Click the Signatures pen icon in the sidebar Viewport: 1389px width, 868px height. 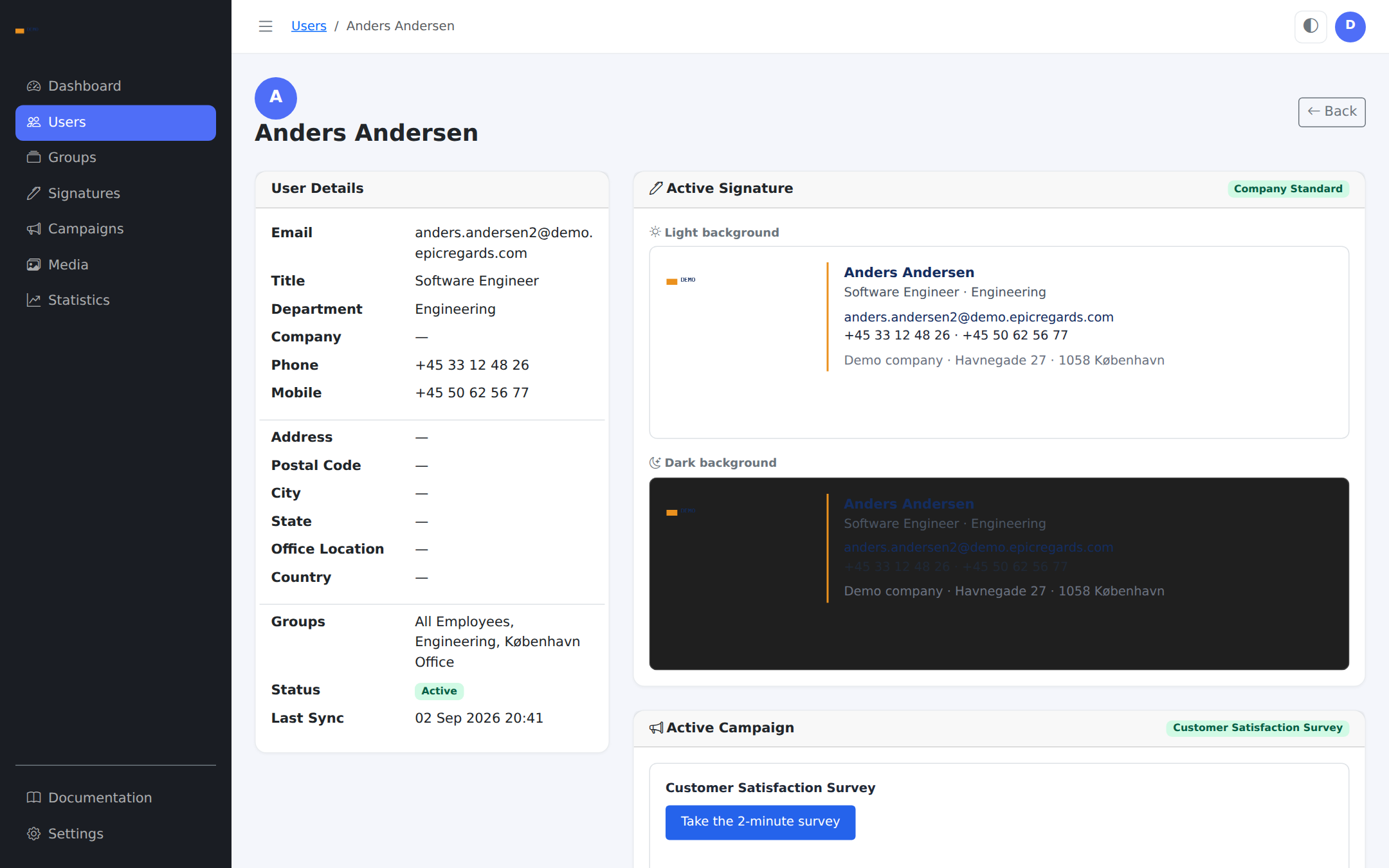pyautogui.click(x=33, y=194)
